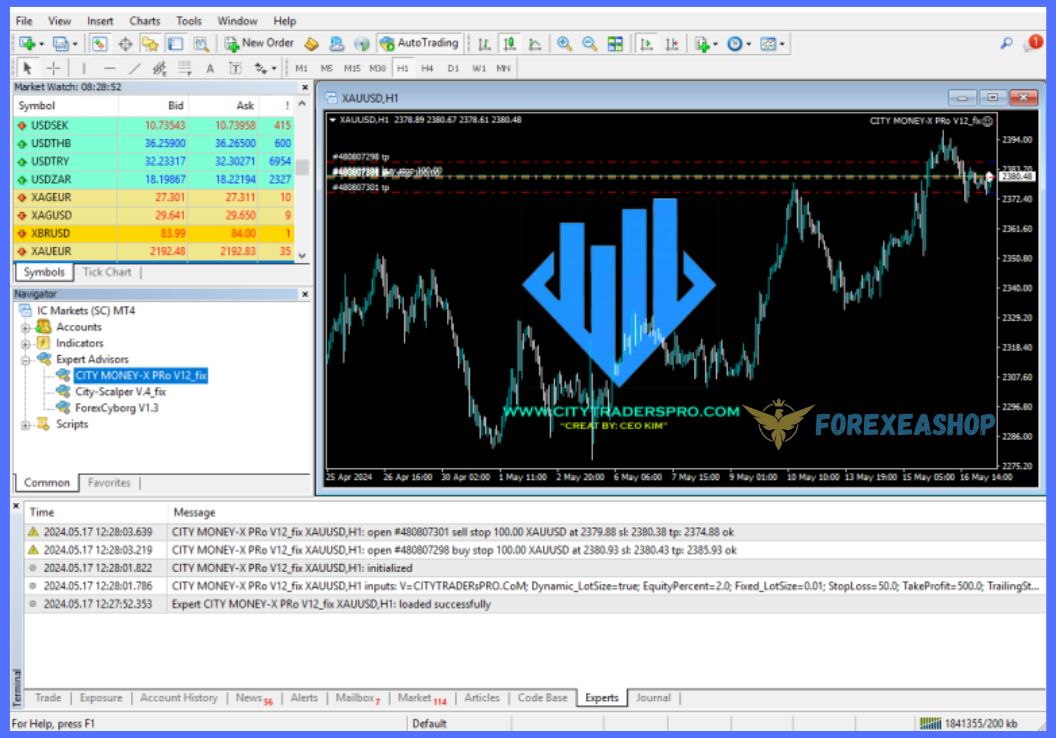
Task: Open the Templates dropdown
Action: (x=772, y=44)
